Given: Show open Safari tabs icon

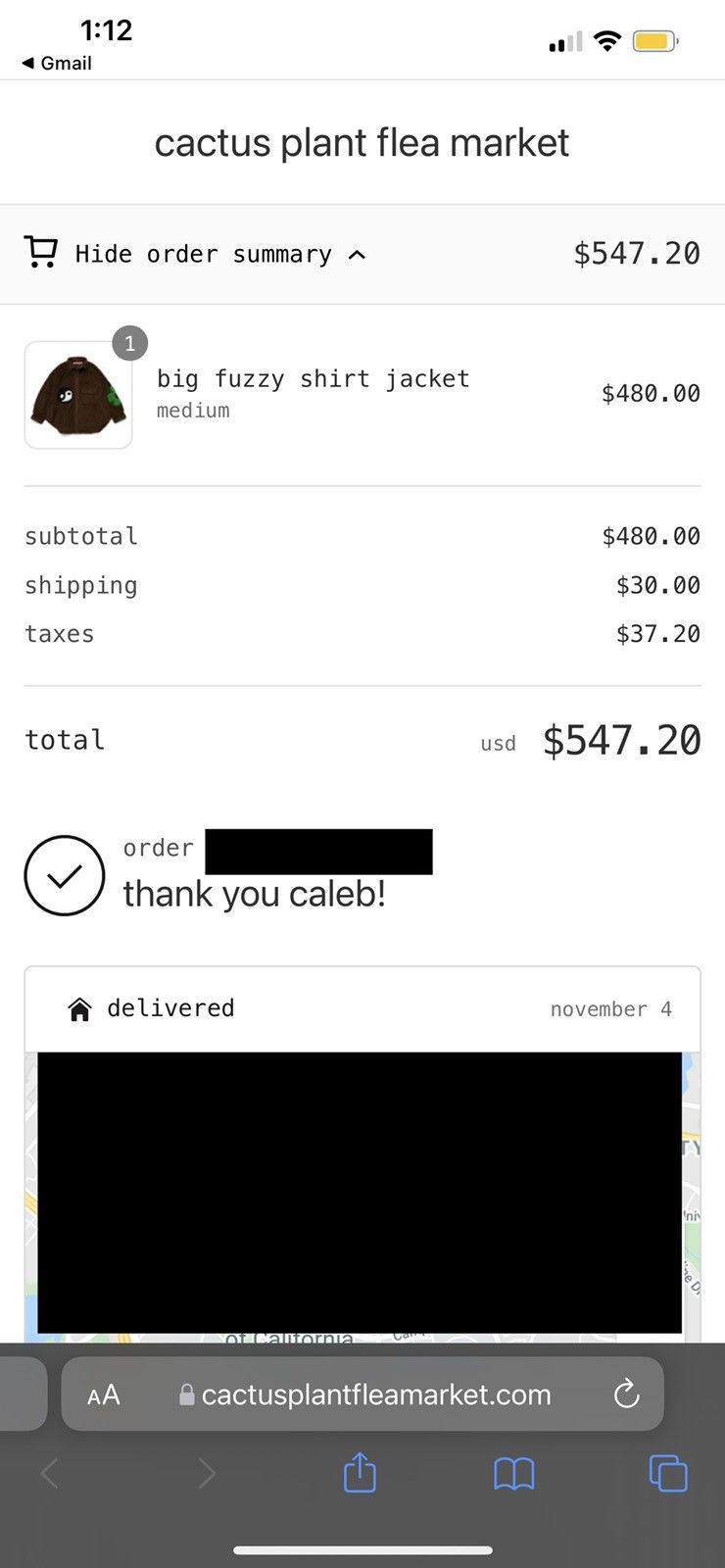Looking at the screenshot, I should coord(668,1473).
